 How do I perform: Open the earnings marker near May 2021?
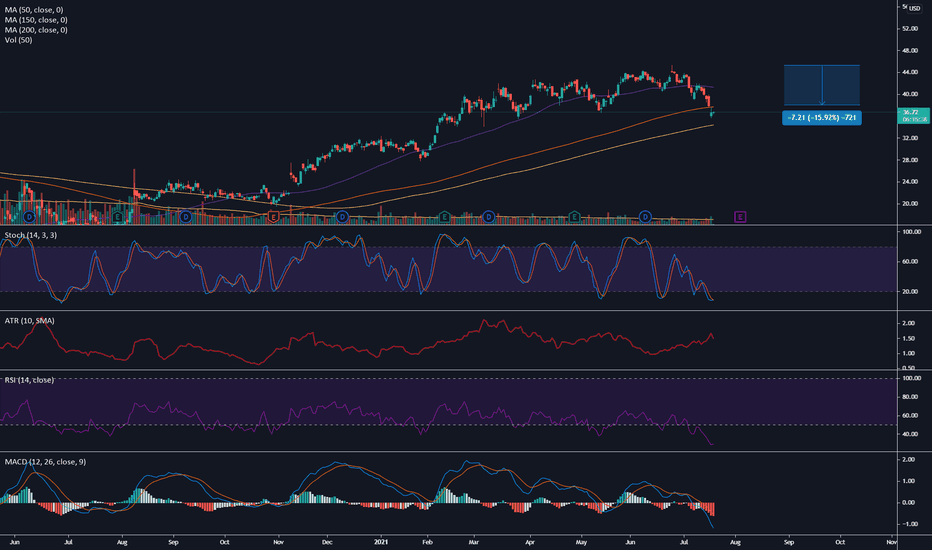point(574,217)
